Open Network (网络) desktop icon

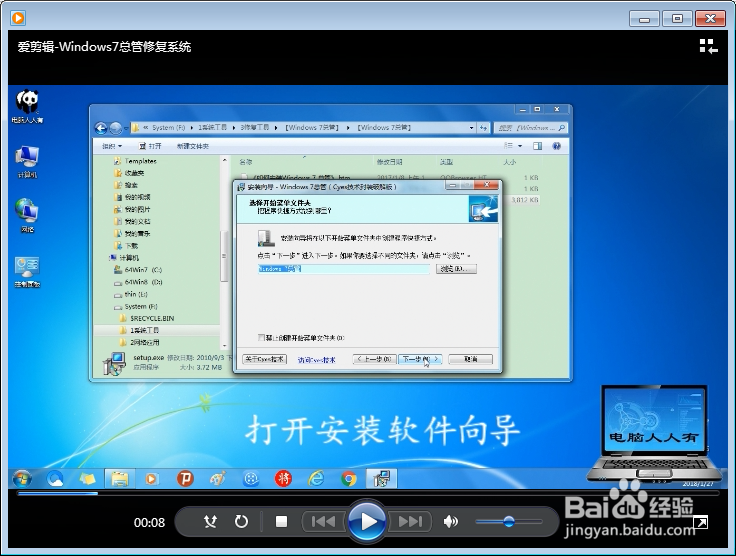pyautogui.click(x=27, y=215)
